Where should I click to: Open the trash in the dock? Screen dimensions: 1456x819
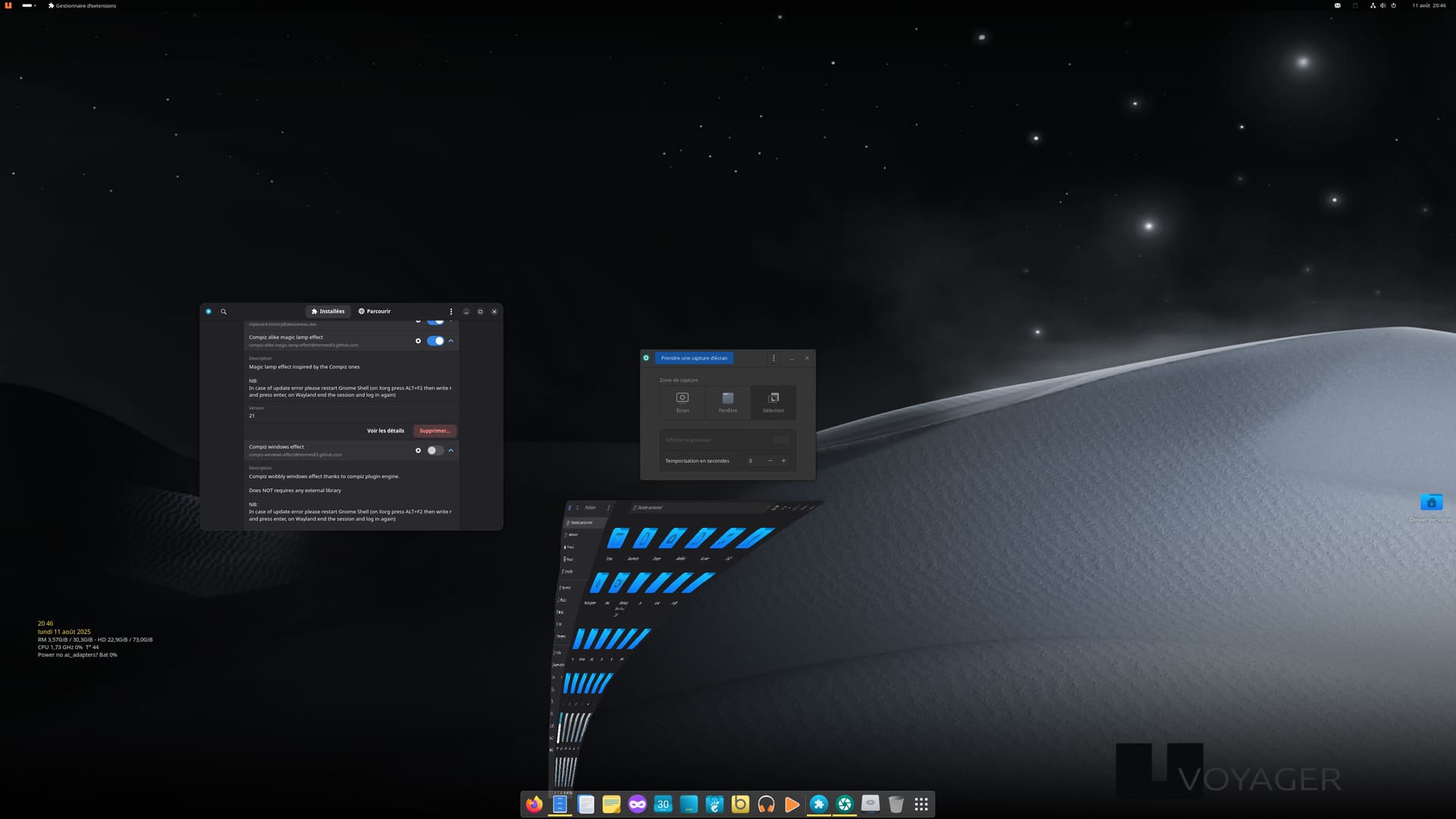(896, 805)
